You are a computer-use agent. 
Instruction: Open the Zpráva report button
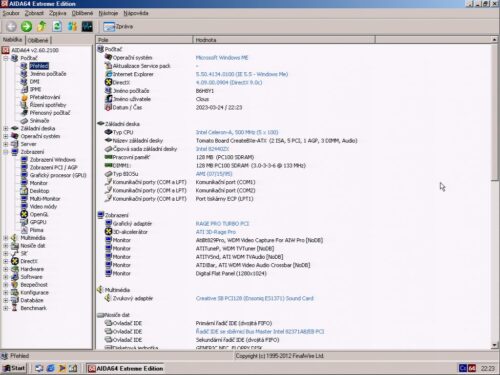118,26
